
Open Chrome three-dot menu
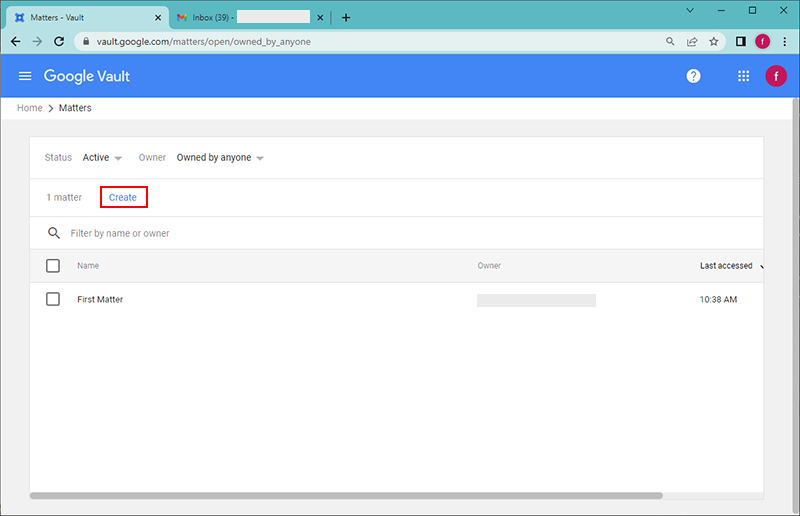785,41
